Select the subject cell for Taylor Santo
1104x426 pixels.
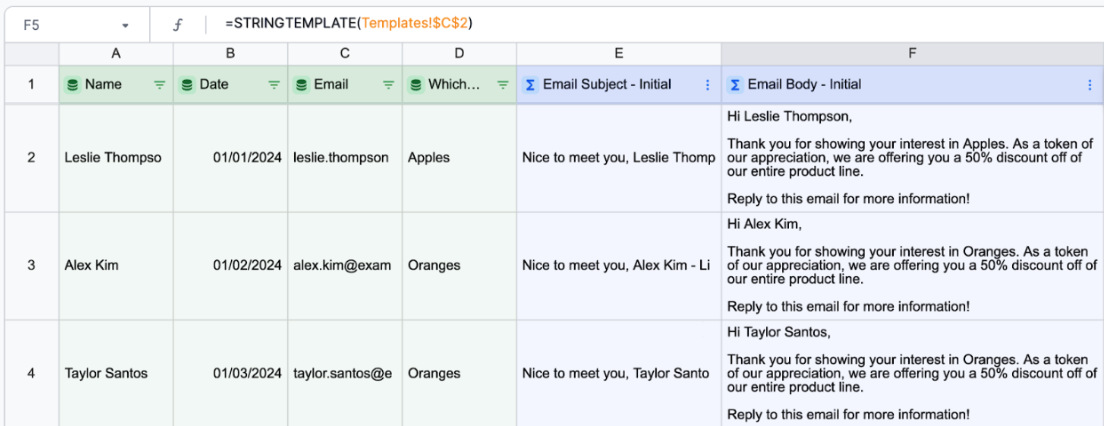tap(619, 373)
